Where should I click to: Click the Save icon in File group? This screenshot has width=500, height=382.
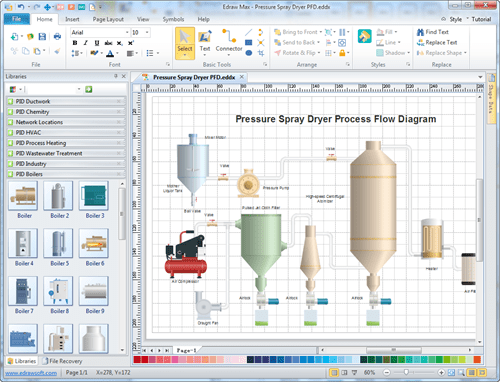point(42,36)
